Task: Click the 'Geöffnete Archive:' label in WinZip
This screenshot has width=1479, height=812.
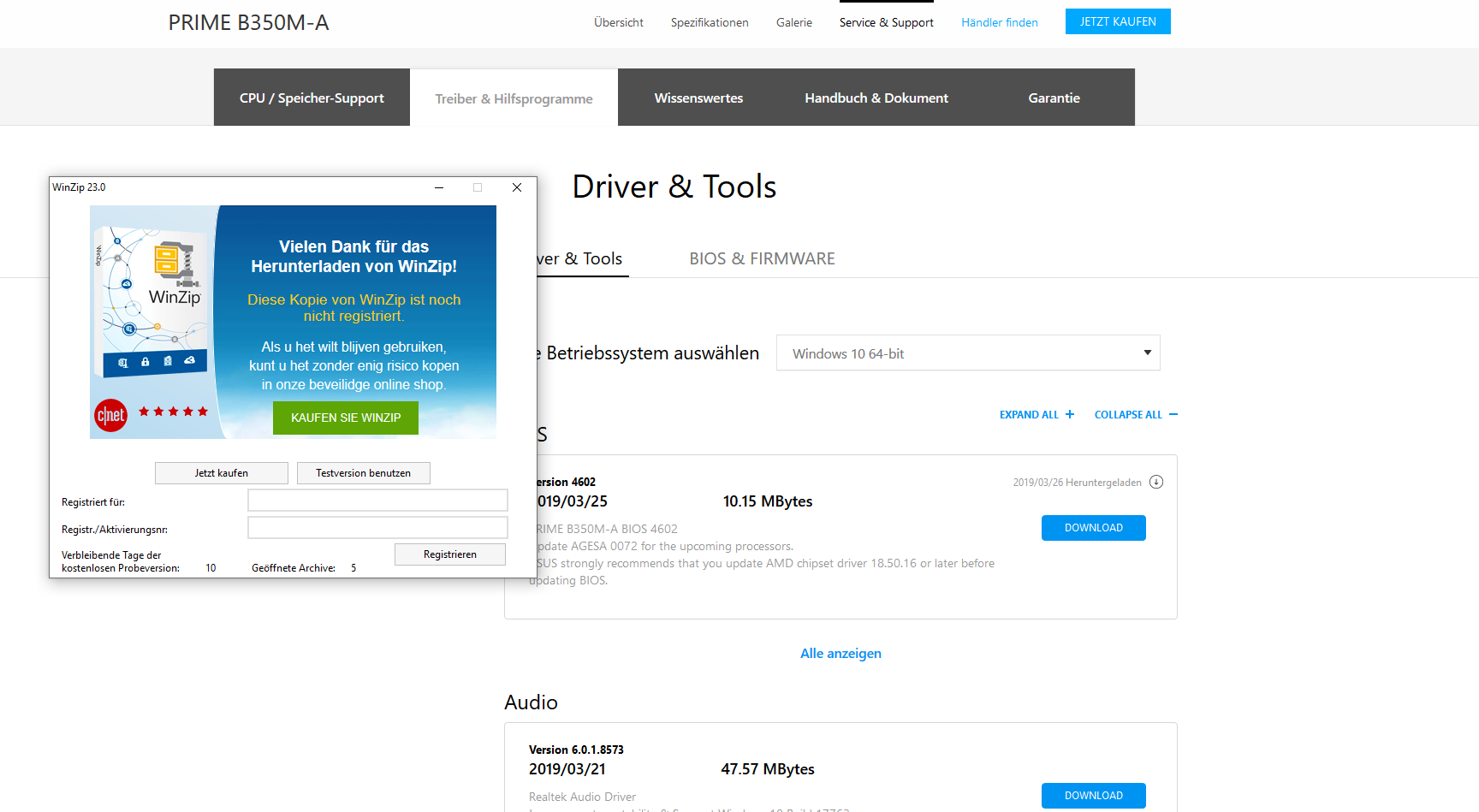Action: tap(294, 568)
